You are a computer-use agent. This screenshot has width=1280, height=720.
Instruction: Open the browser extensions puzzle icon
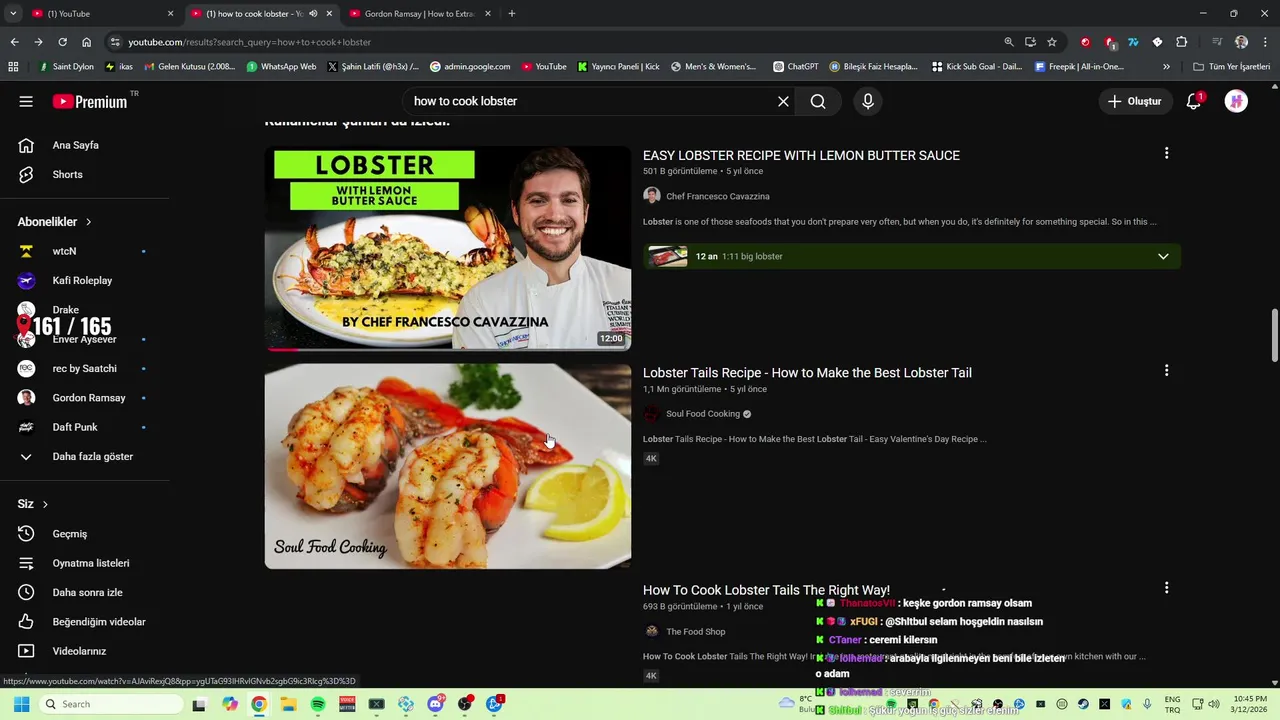point(1181,42)
